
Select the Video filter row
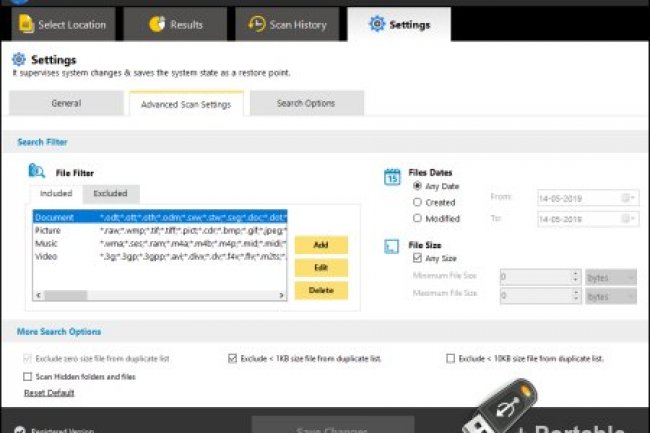pyautogui.click(x=160, y=256)
